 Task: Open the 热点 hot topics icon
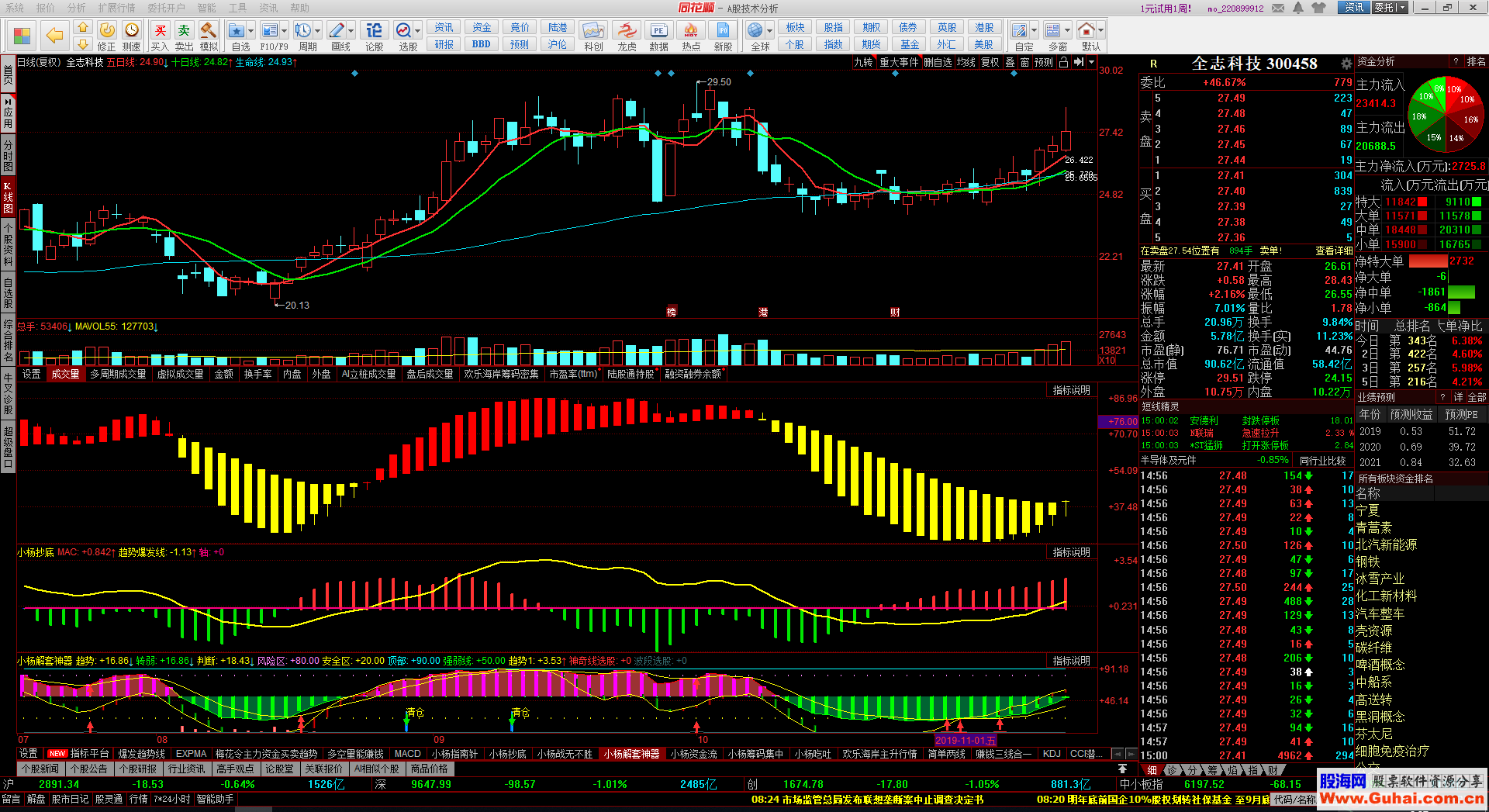(691, 36)
